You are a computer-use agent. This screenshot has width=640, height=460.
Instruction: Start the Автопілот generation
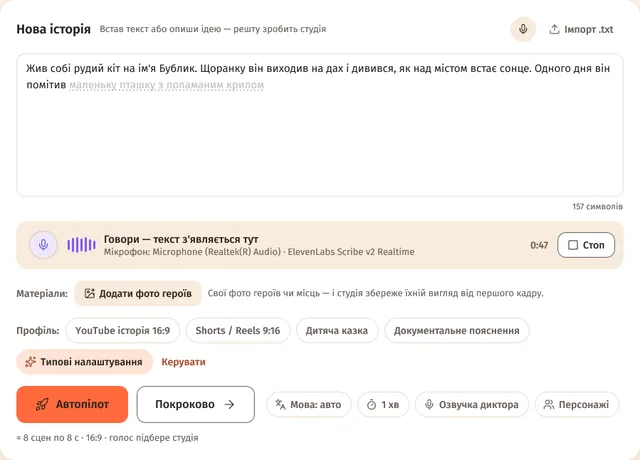pyautogui.click(x=72, y=404)
